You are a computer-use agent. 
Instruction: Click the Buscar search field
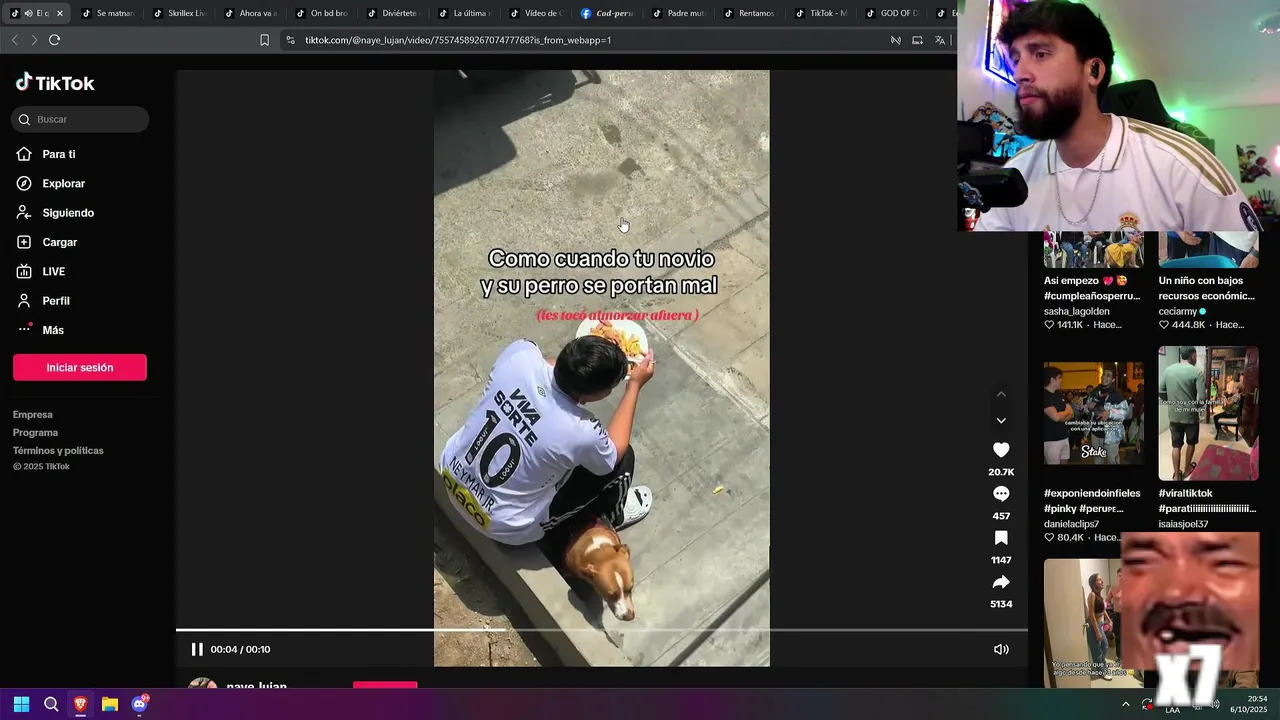pyautogui.click(x=80, y=119)
